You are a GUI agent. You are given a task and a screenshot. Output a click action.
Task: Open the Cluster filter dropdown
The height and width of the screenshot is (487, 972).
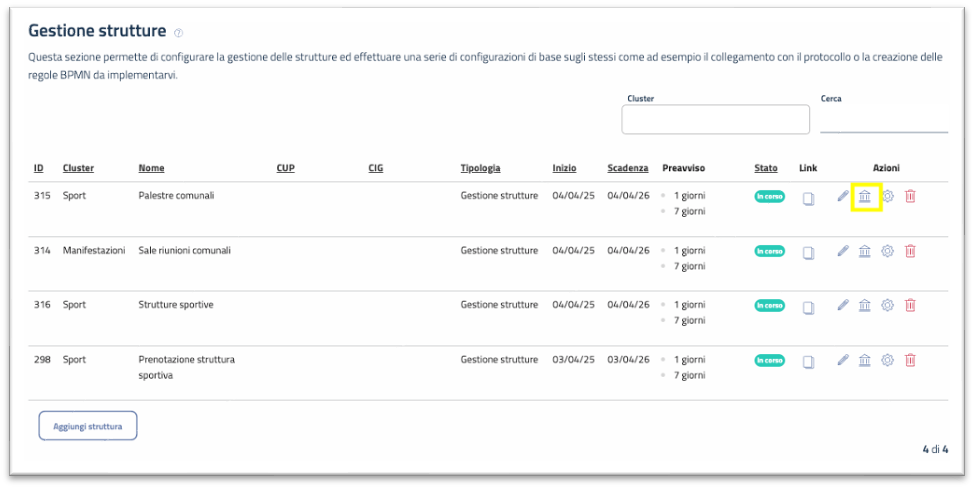coord(715,119)
